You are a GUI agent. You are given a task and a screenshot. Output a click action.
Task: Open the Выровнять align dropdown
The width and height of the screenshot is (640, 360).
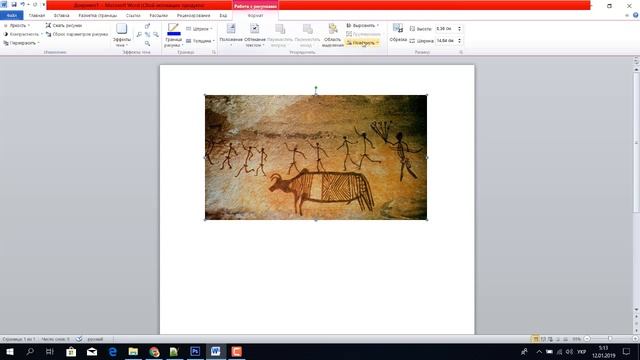click(362, 25)
